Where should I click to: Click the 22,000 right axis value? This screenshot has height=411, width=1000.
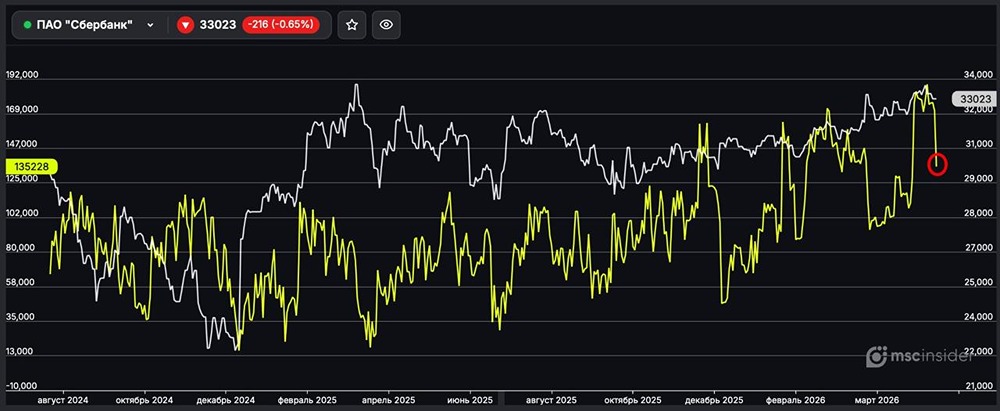coord(976,352)
